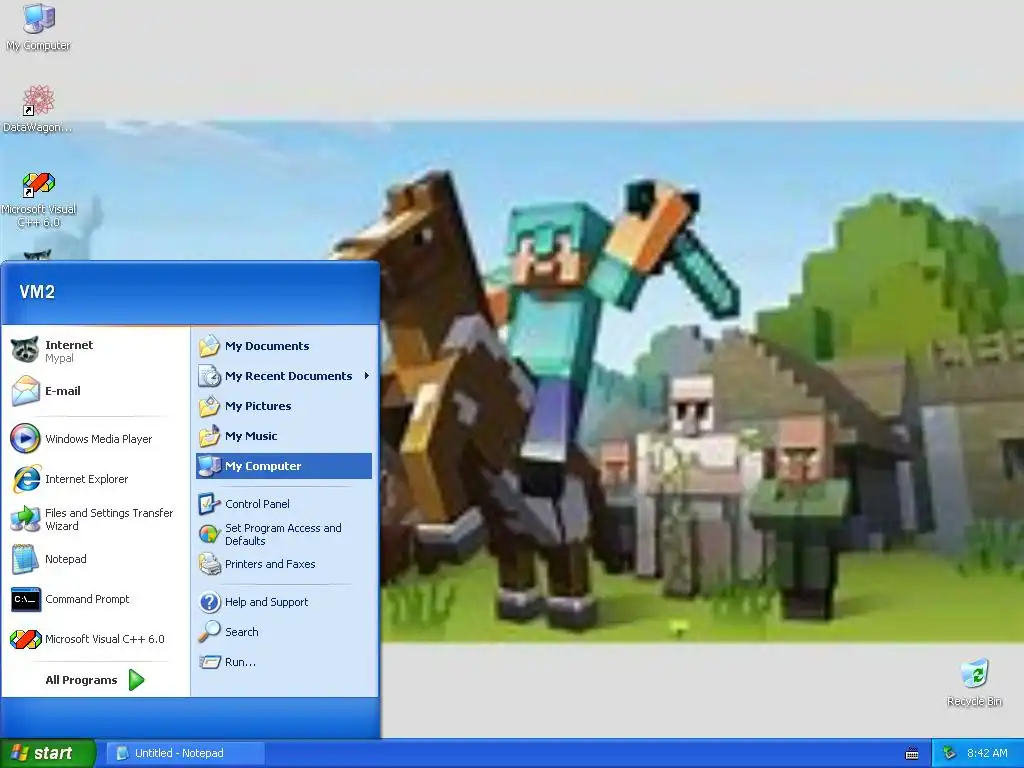The image size is (1024, 768).
Task: Click the Notepad icon in Start menu
Action: [x=25, y=559]
